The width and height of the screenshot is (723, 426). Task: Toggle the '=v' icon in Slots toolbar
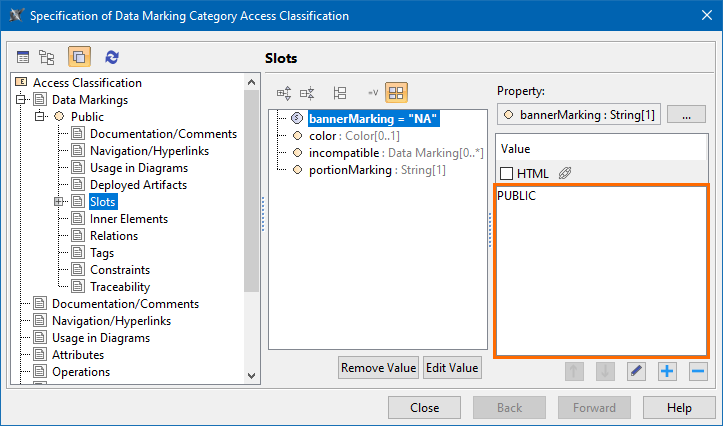tap(372, 92)
